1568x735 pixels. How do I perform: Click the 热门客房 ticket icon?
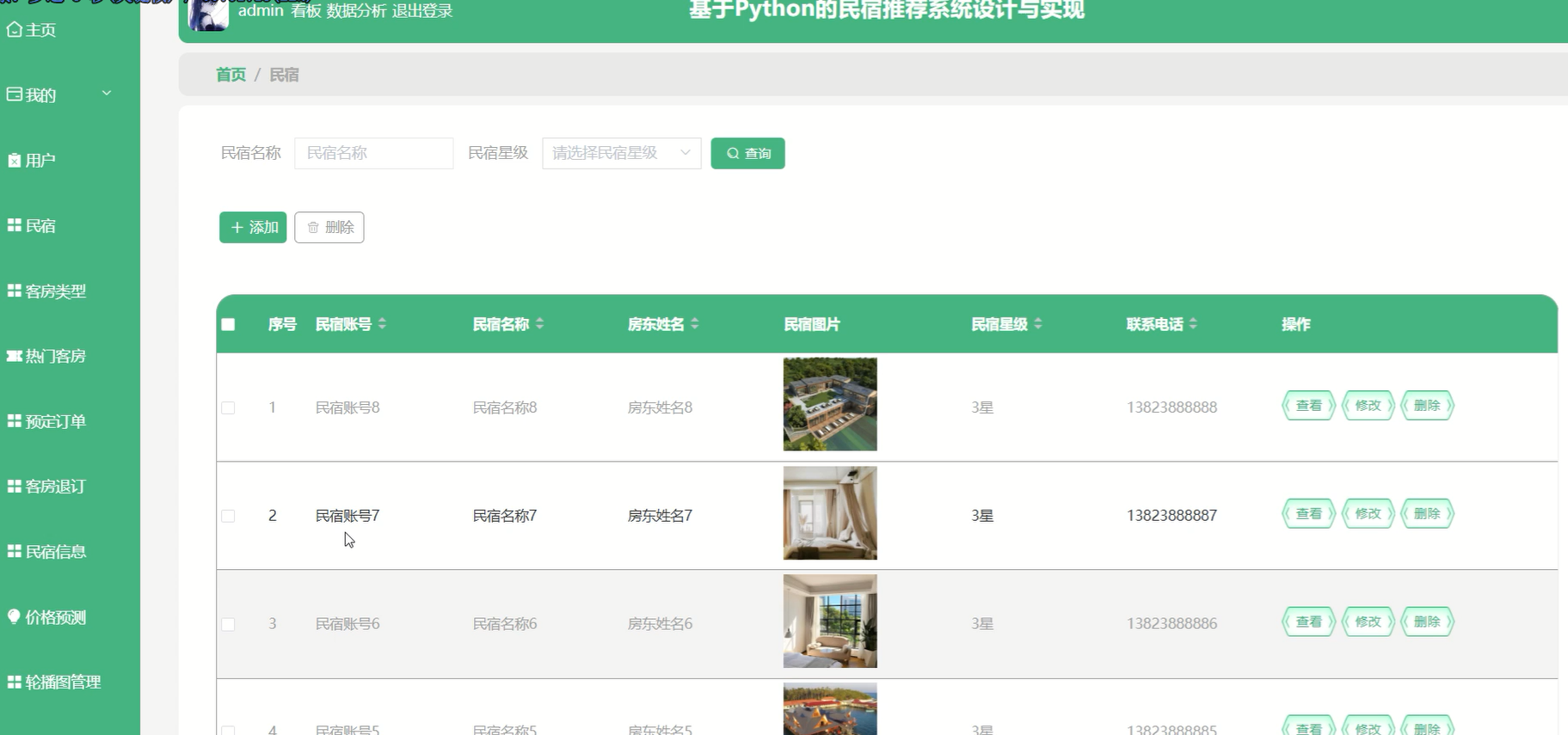point(15,356)
